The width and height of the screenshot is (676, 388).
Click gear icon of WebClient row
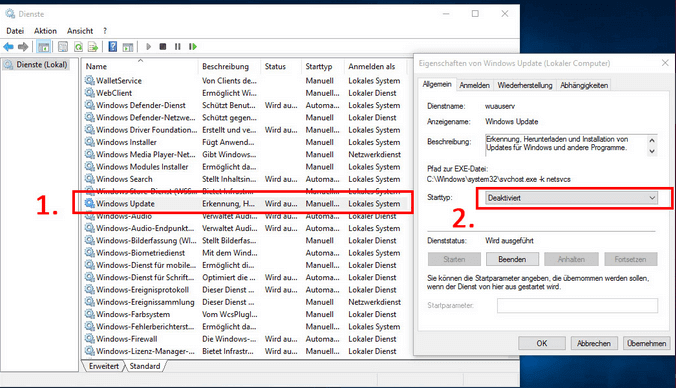point(89,93)
